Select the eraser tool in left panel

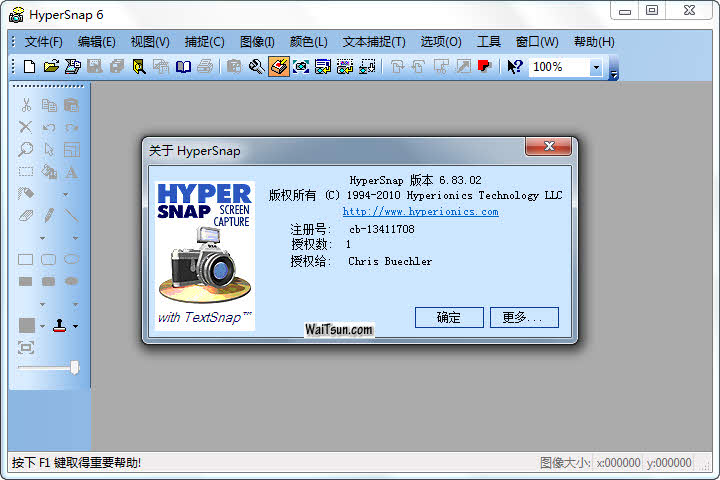[26, 215]
